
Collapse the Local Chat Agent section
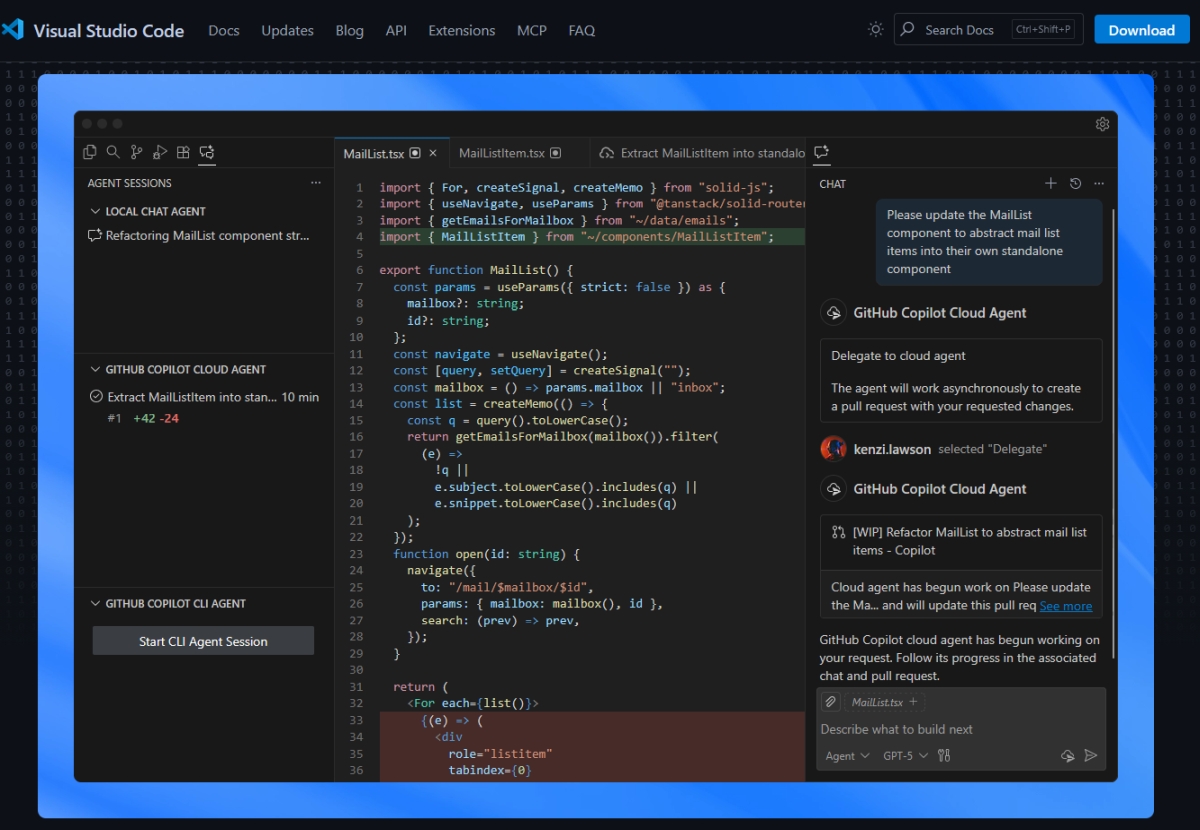(96, 211)
